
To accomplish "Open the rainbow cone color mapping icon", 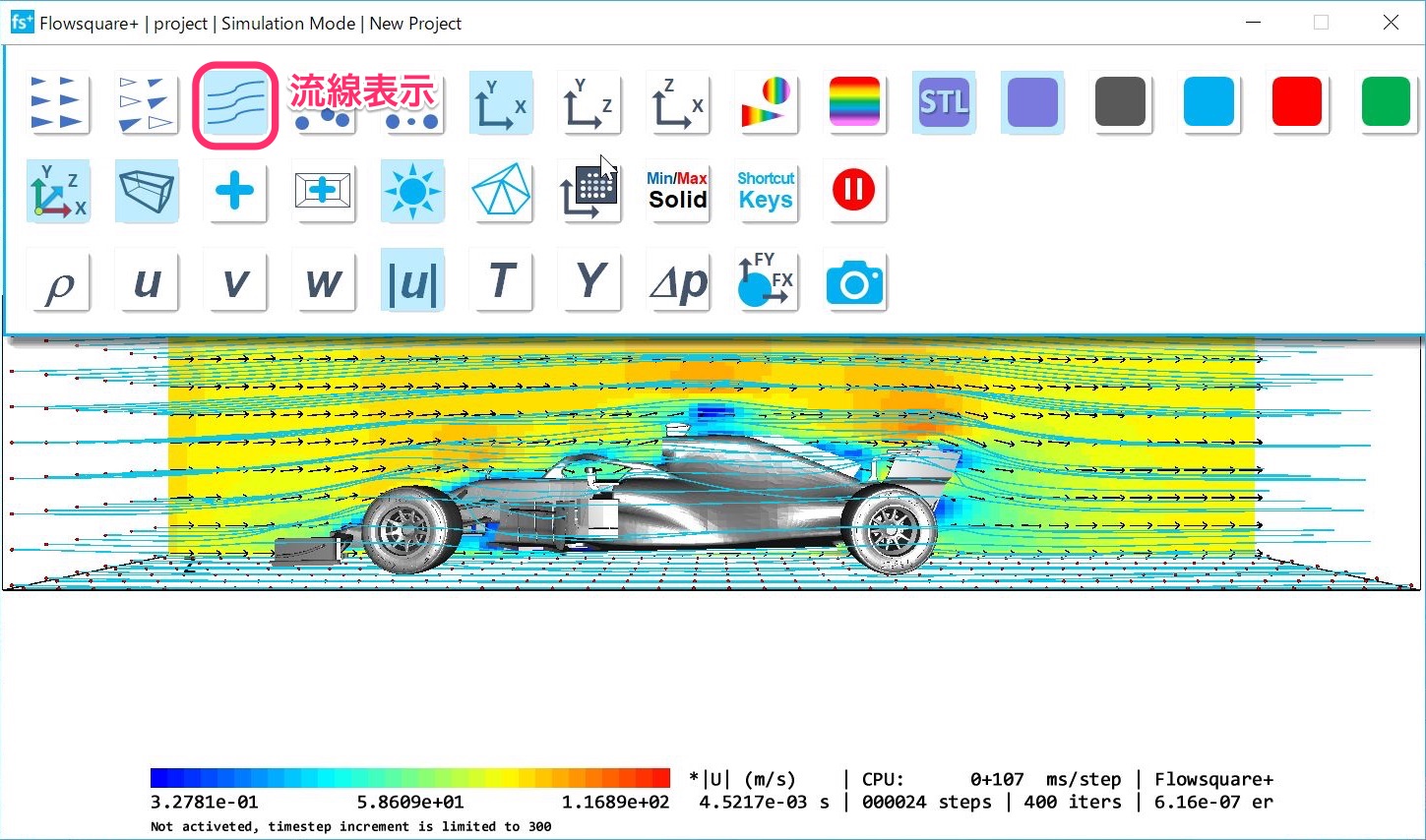I will pyautogui.click(x=767, y=102).
